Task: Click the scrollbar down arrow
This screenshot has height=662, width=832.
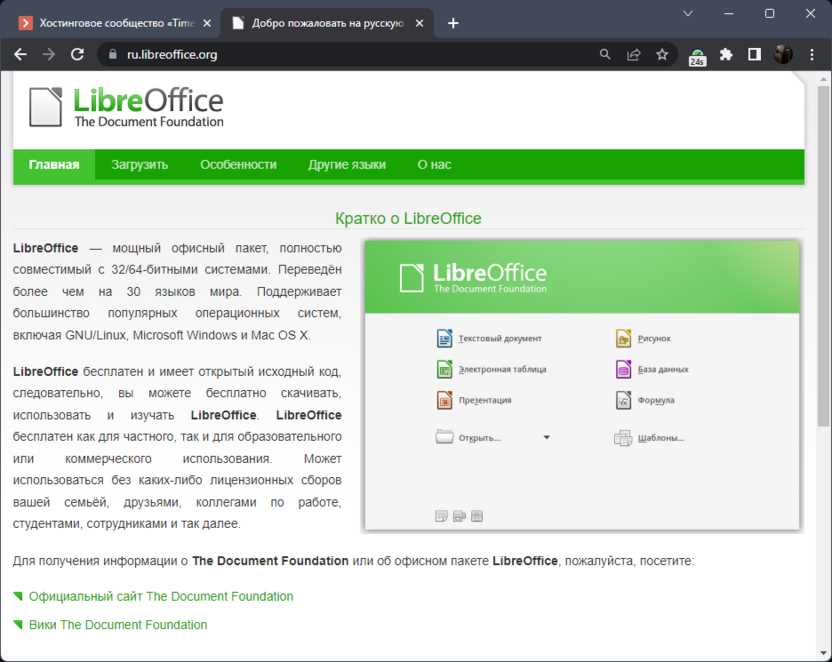Action: coord(823,654)
